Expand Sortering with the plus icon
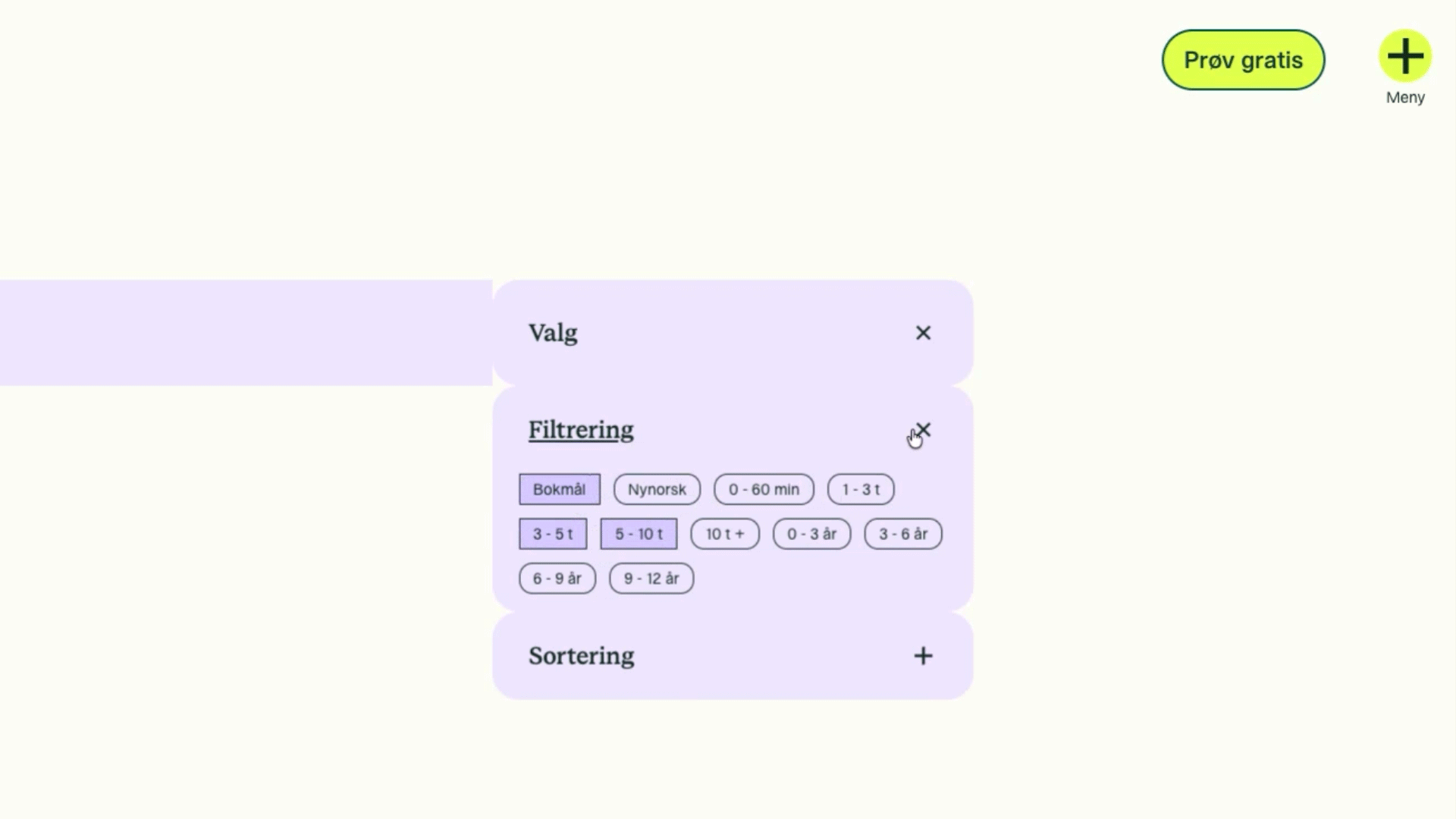 point(923,656)
